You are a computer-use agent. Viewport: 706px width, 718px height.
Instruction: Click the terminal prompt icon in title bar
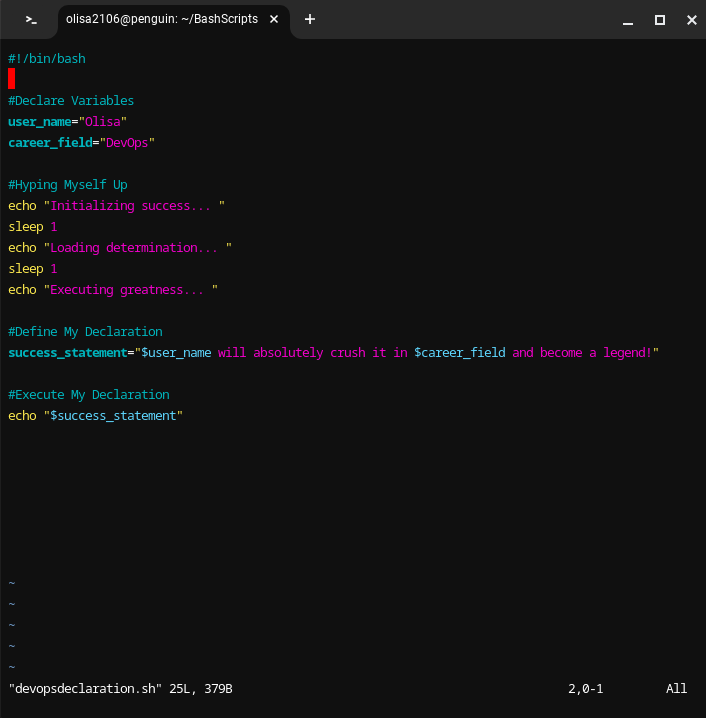[x=31, y=20]
